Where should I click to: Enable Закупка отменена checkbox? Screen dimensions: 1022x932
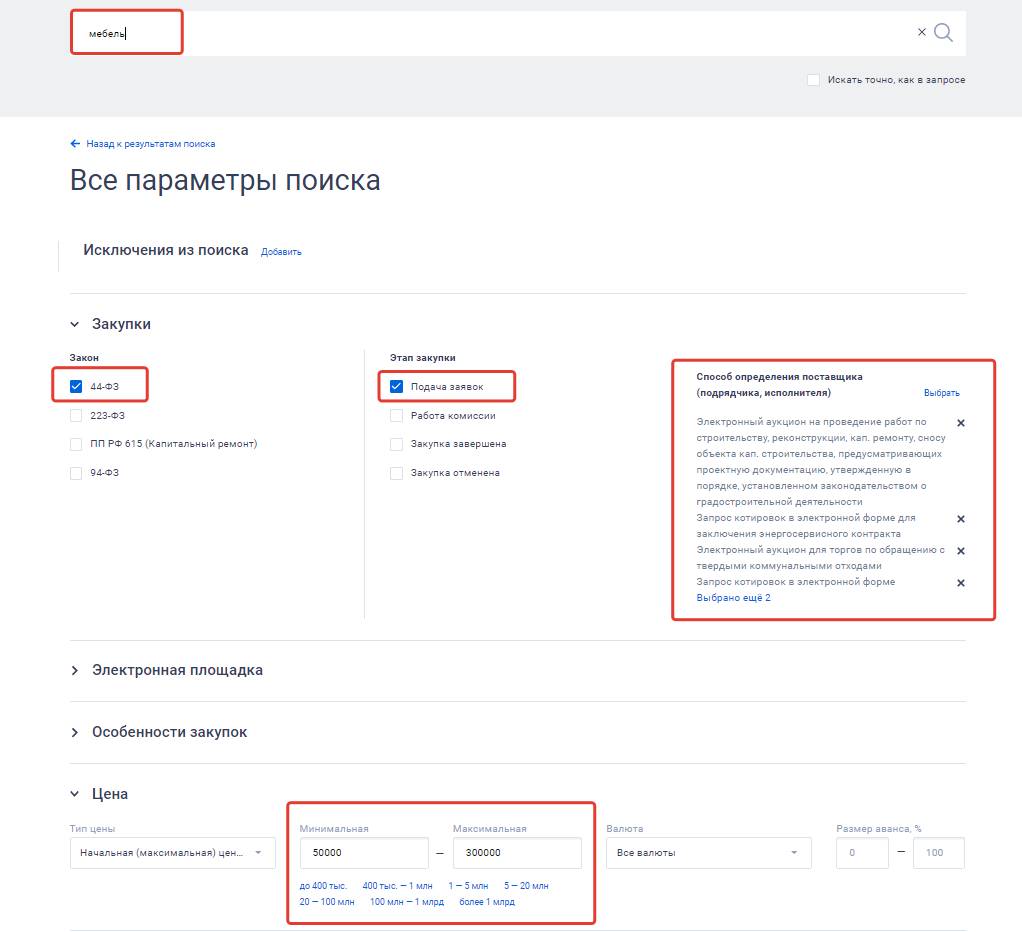click(396, 473)
